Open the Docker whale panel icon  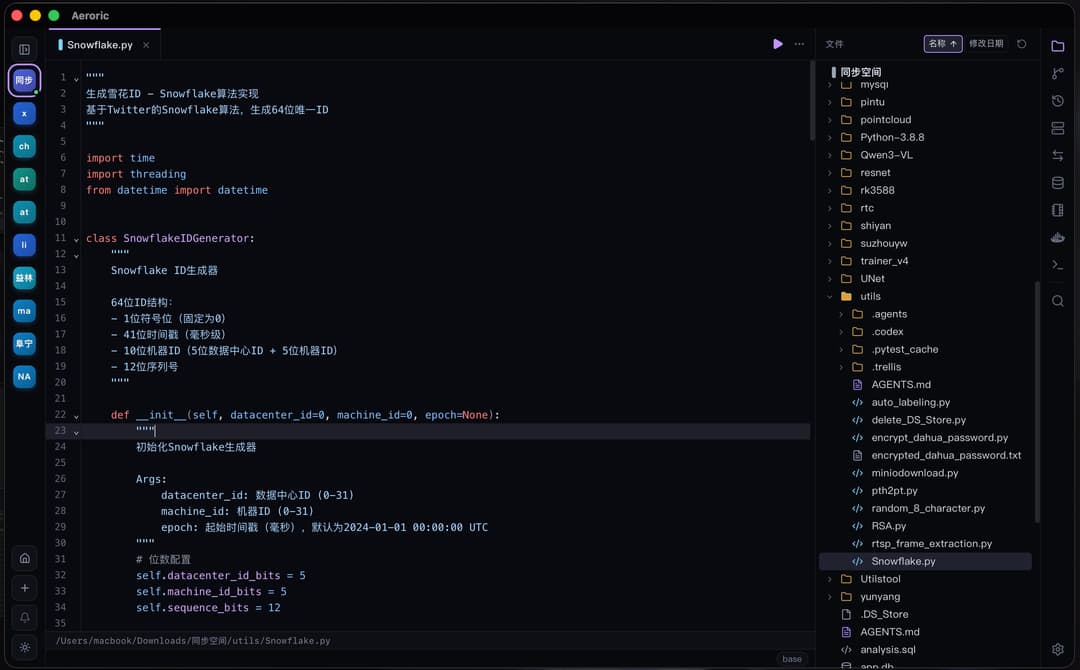[1057, 238]
